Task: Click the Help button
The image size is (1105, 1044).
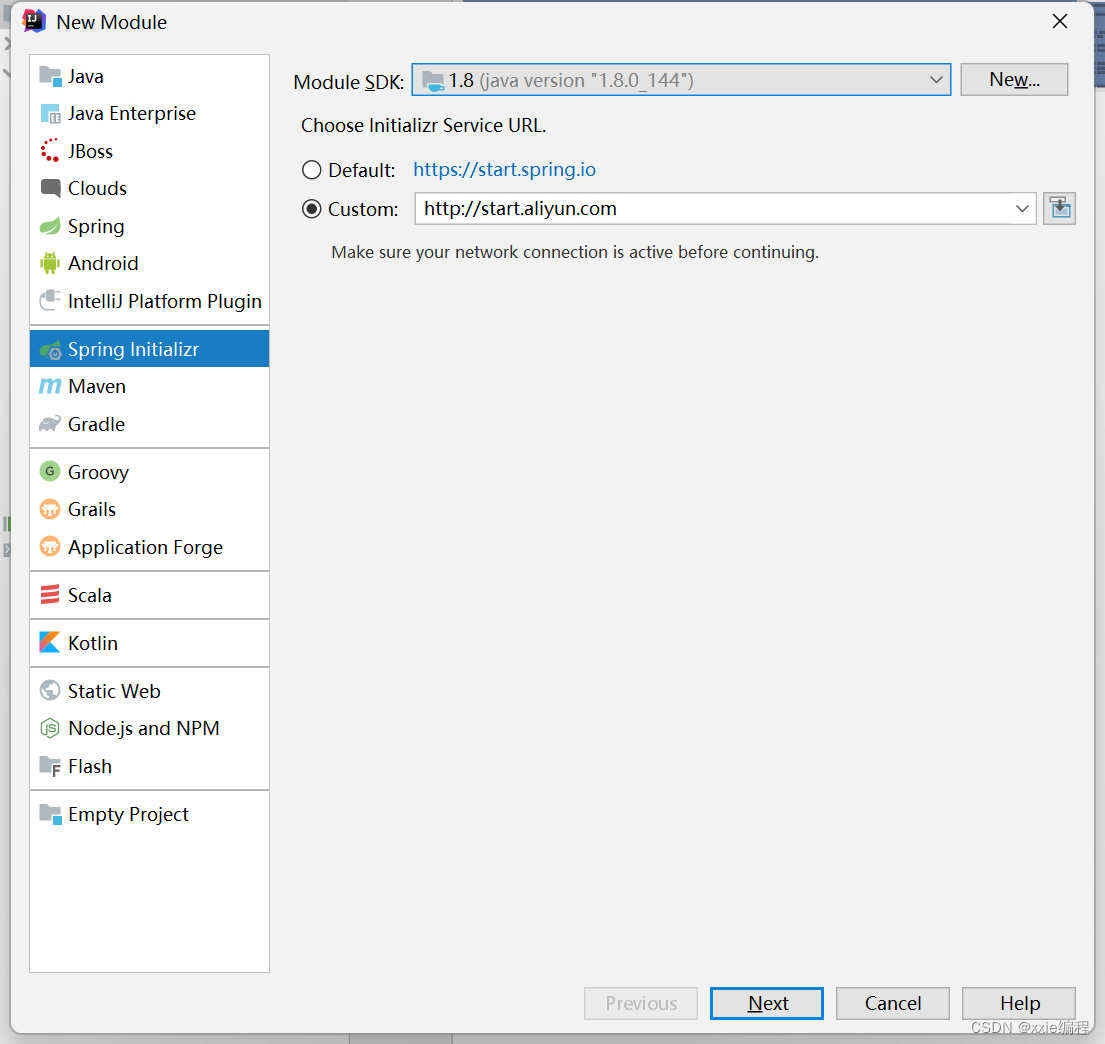Action: pyautogui.click(x=1019, y=1003)
